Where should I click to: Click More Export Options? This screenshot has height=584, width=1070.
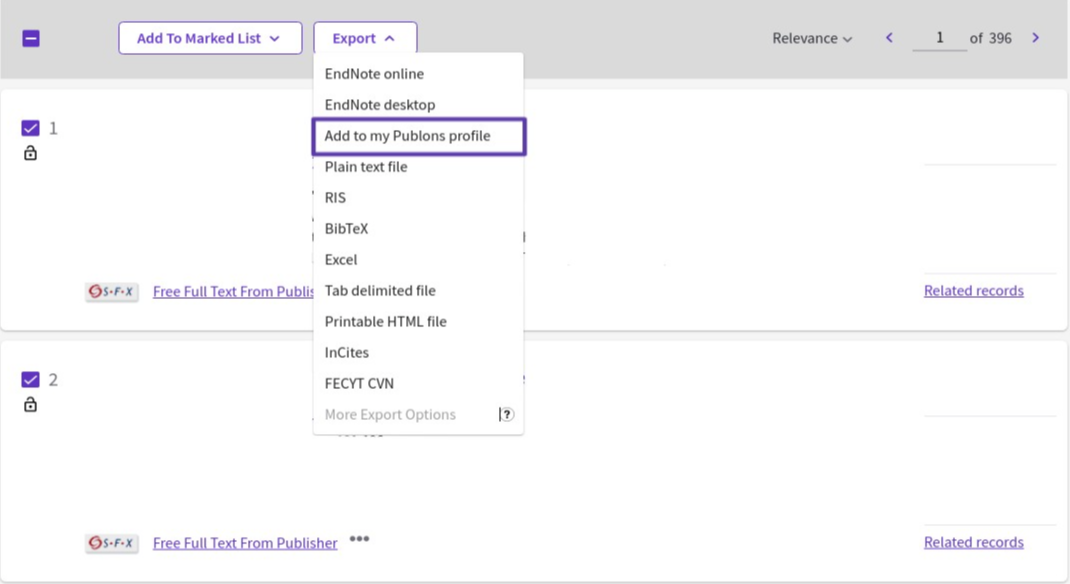[x=390, y=414]
